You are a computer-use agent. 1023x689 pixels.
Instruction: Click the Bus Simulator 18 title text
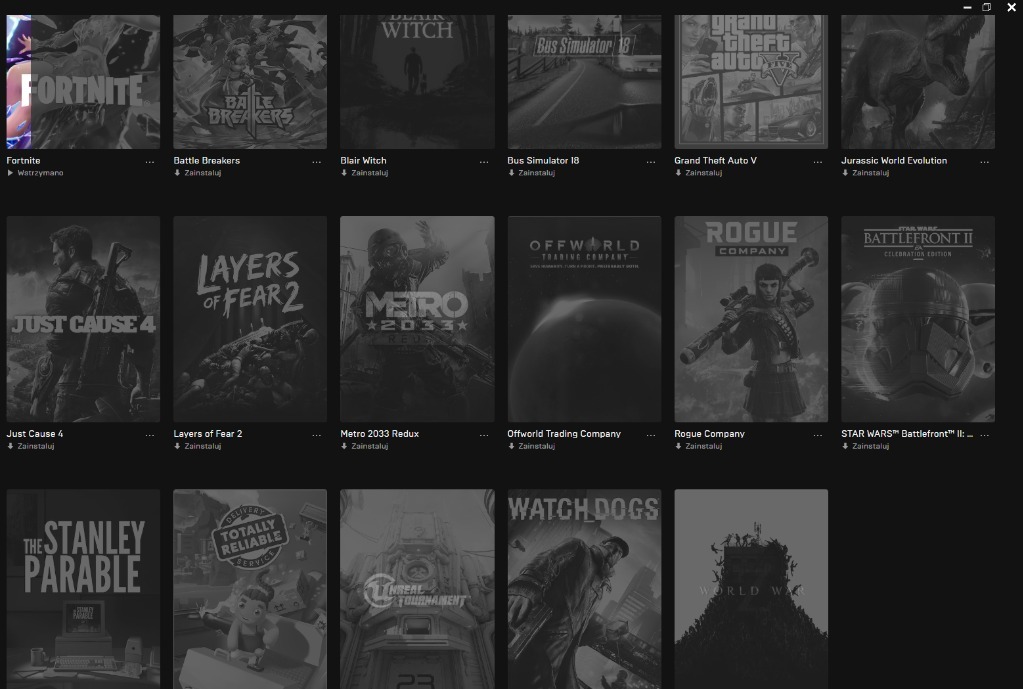click(543, 161)
